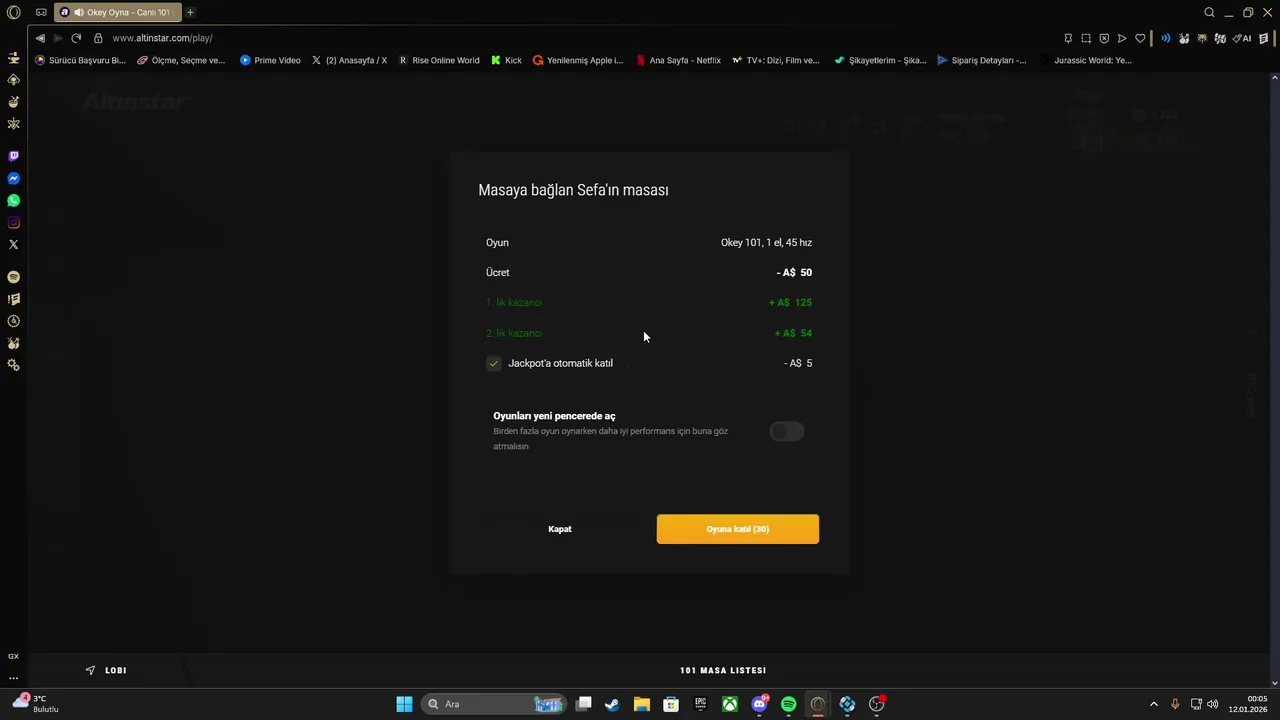Viewport: 1280px width, 720px height.
Task: Click the GX control sidebar label
Action: tap(14, 656)
